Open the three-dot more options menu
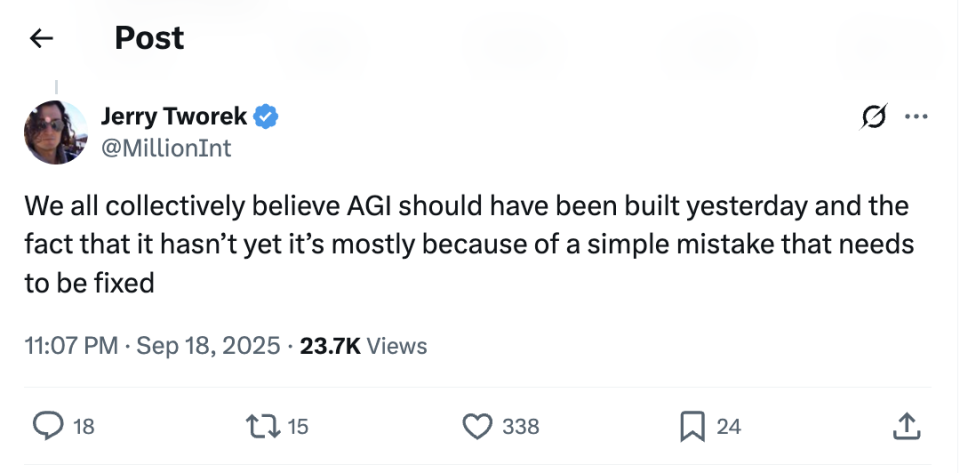Screen dimensions: 960x473 pos(915,117)
